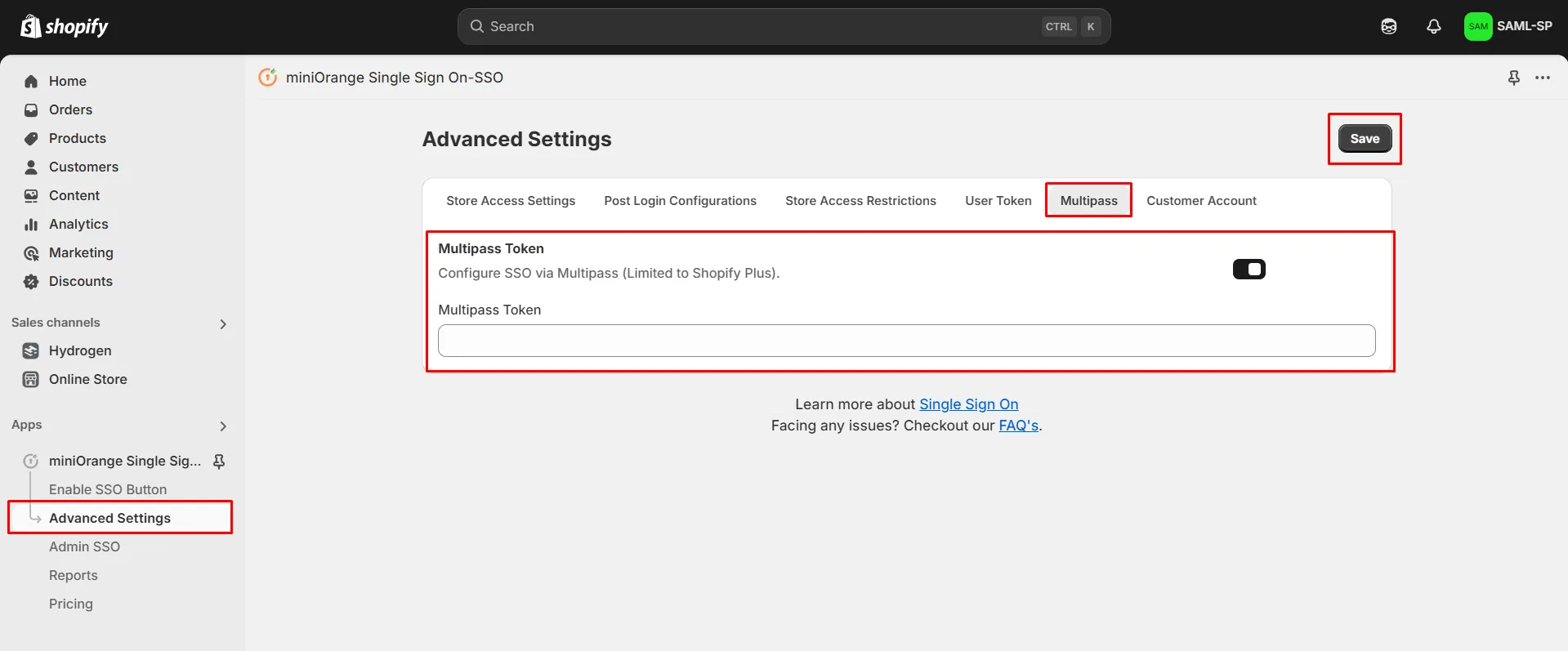Click the Content icon in sidebar
Screen dimensions: 1568x651
tap(31, 195)
